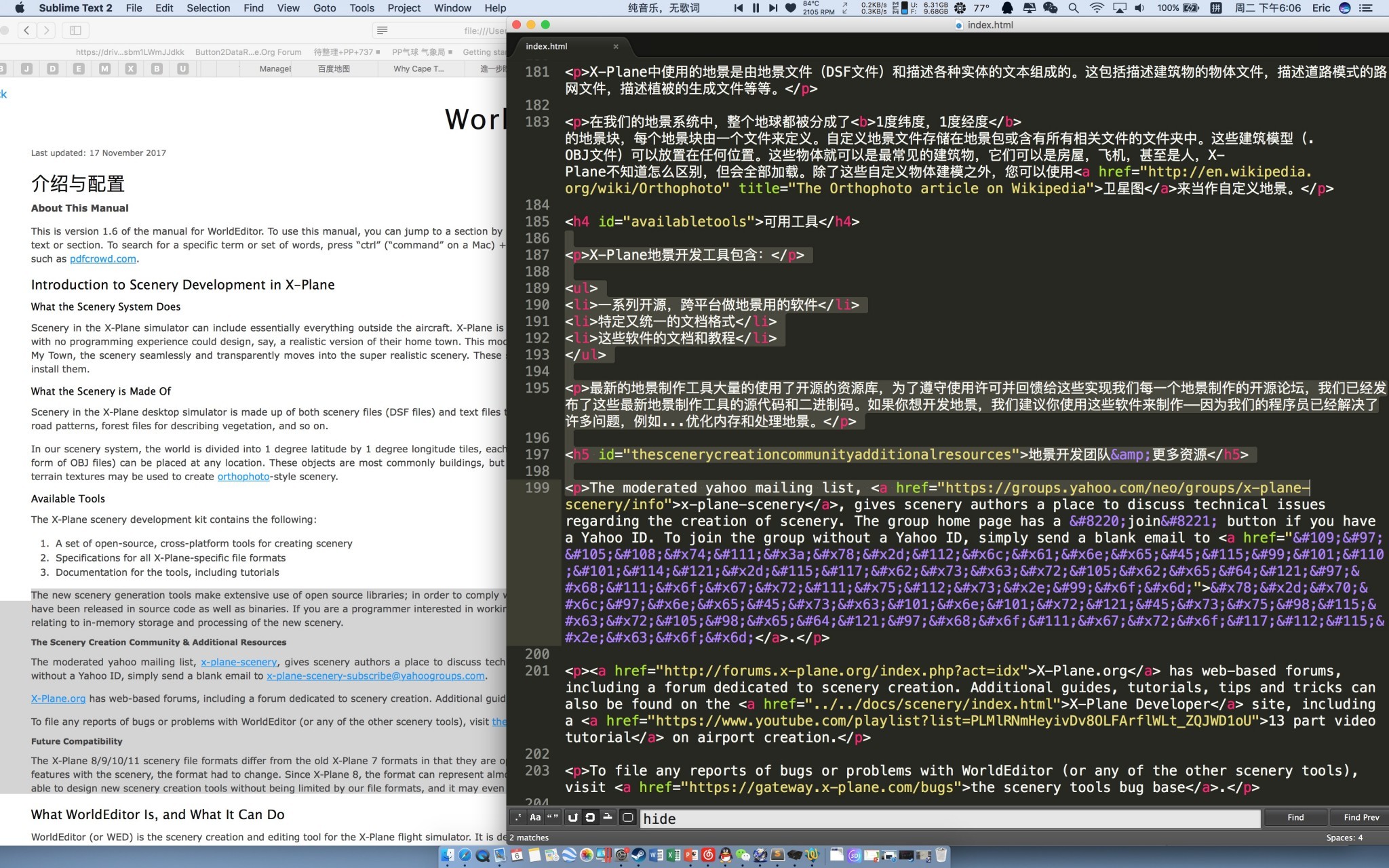Image resolution: width=1389 pixels, height=868 pixels.
Task: Click the find input containing 'hide'
Action: tap(950, 818)
